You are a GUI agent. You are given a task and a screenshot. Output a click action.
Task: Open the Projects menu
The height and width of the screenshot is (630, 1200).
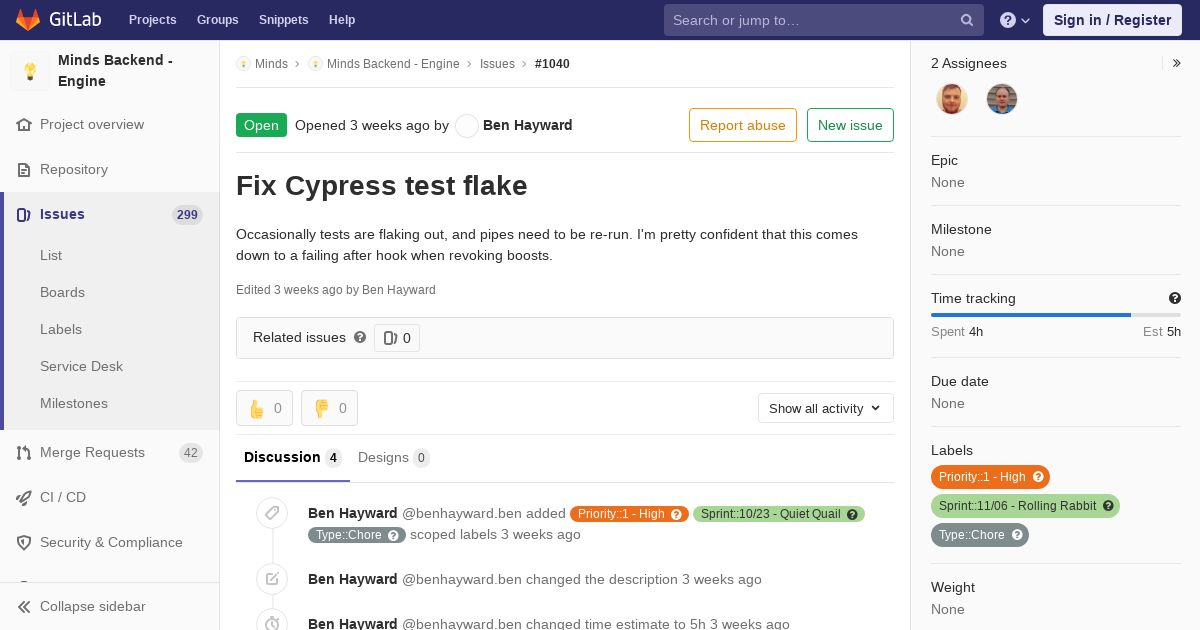152,20
